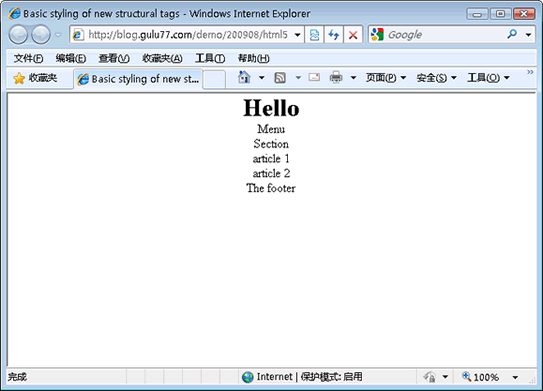Click the status bar security lock icon
Image resolution: width=543 pixels, height=391 pixels.
[x=430, y=377]
